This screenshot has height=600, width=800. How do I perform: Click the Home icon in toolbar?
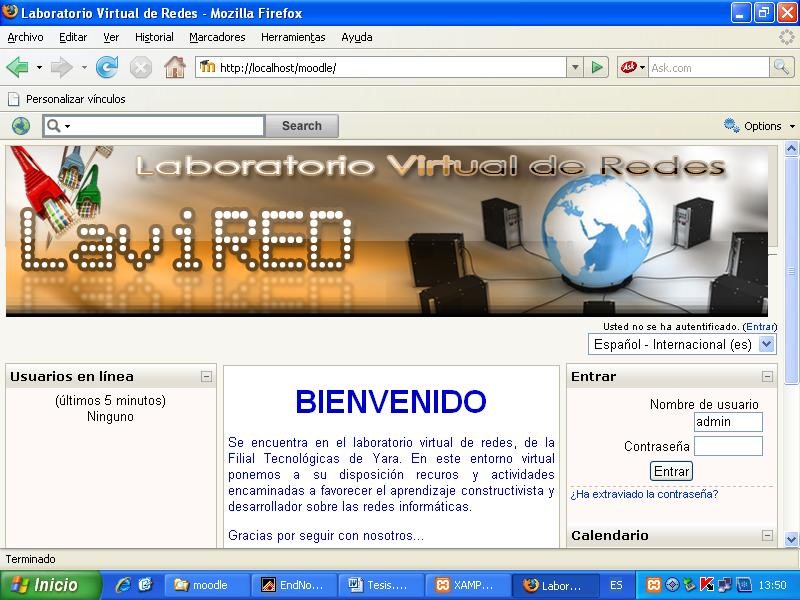tap(175, 68)
